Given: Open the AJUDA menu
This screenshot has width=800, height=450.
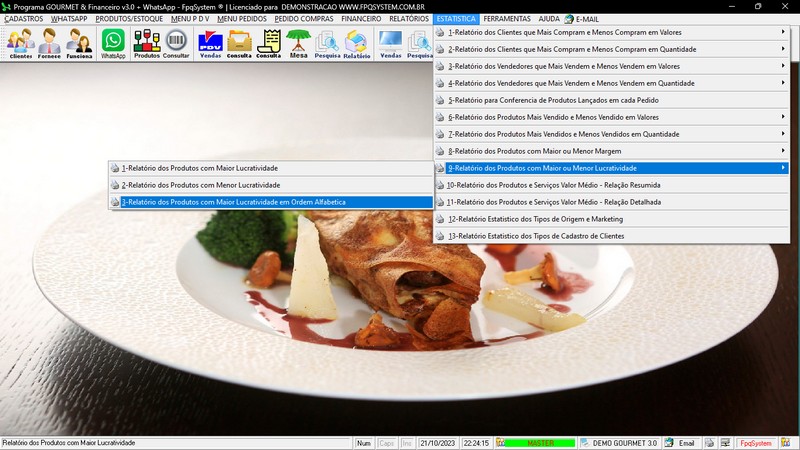Looking at the screenshot, I should [549, 19].
